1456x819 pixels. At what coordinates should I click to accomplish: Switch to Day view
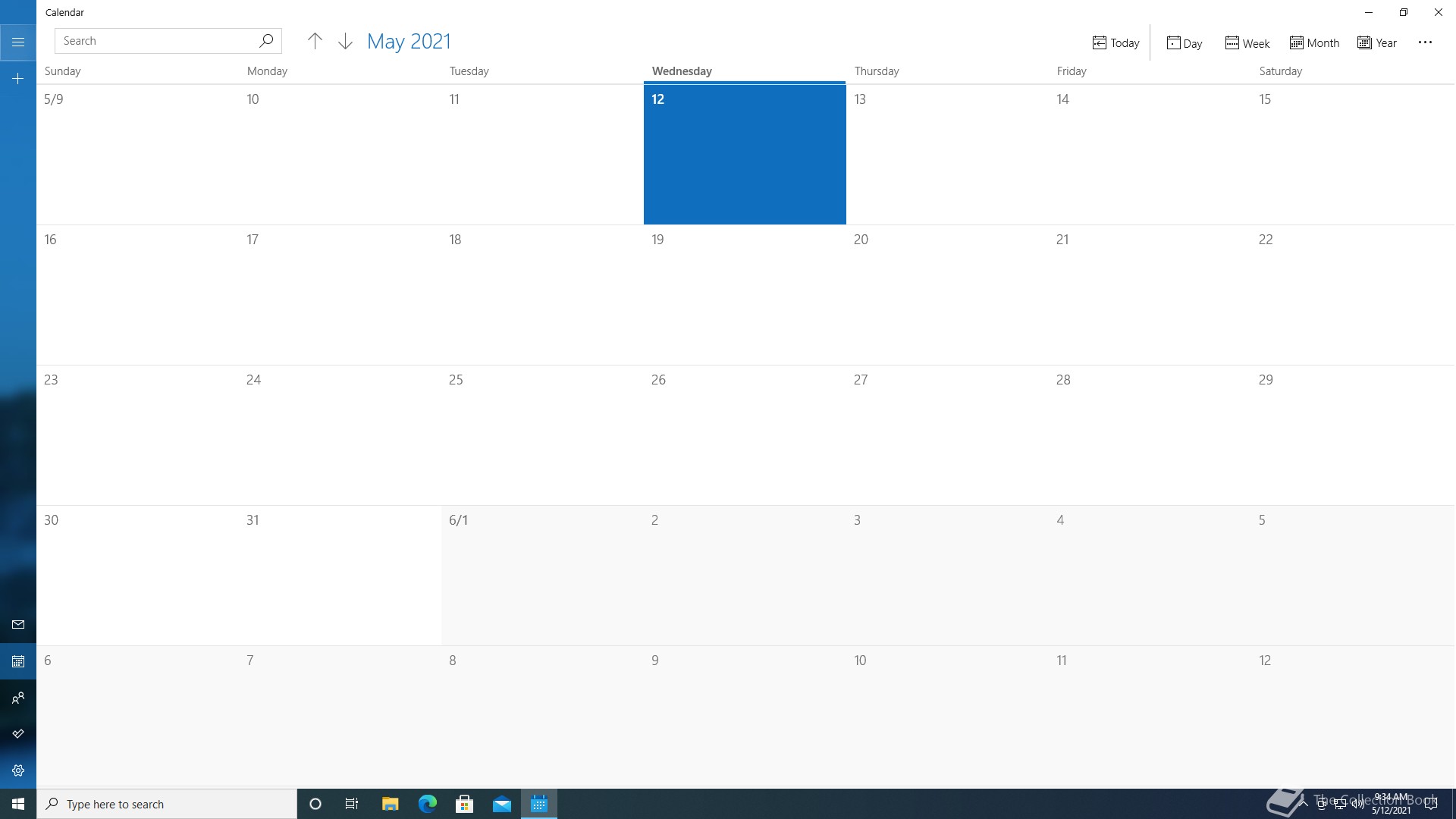(1185, 43)
